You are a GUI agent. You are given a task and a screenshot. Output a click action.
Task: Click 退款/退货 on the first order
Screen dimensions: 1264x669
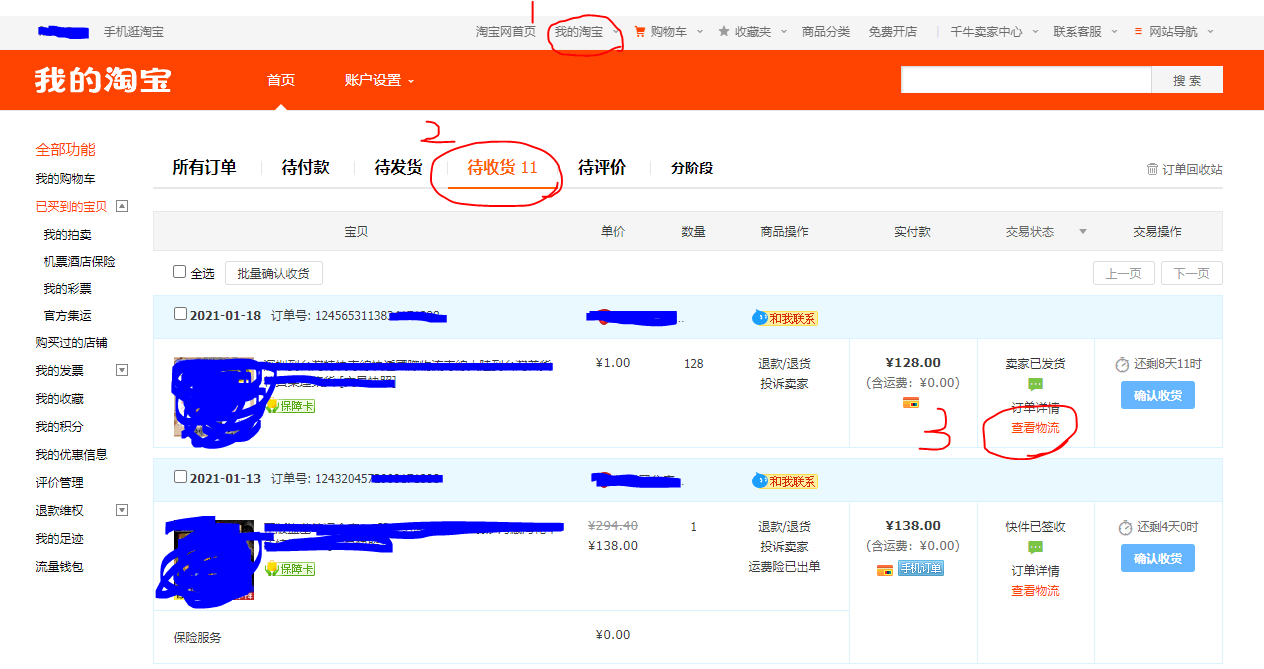(784, 364)
